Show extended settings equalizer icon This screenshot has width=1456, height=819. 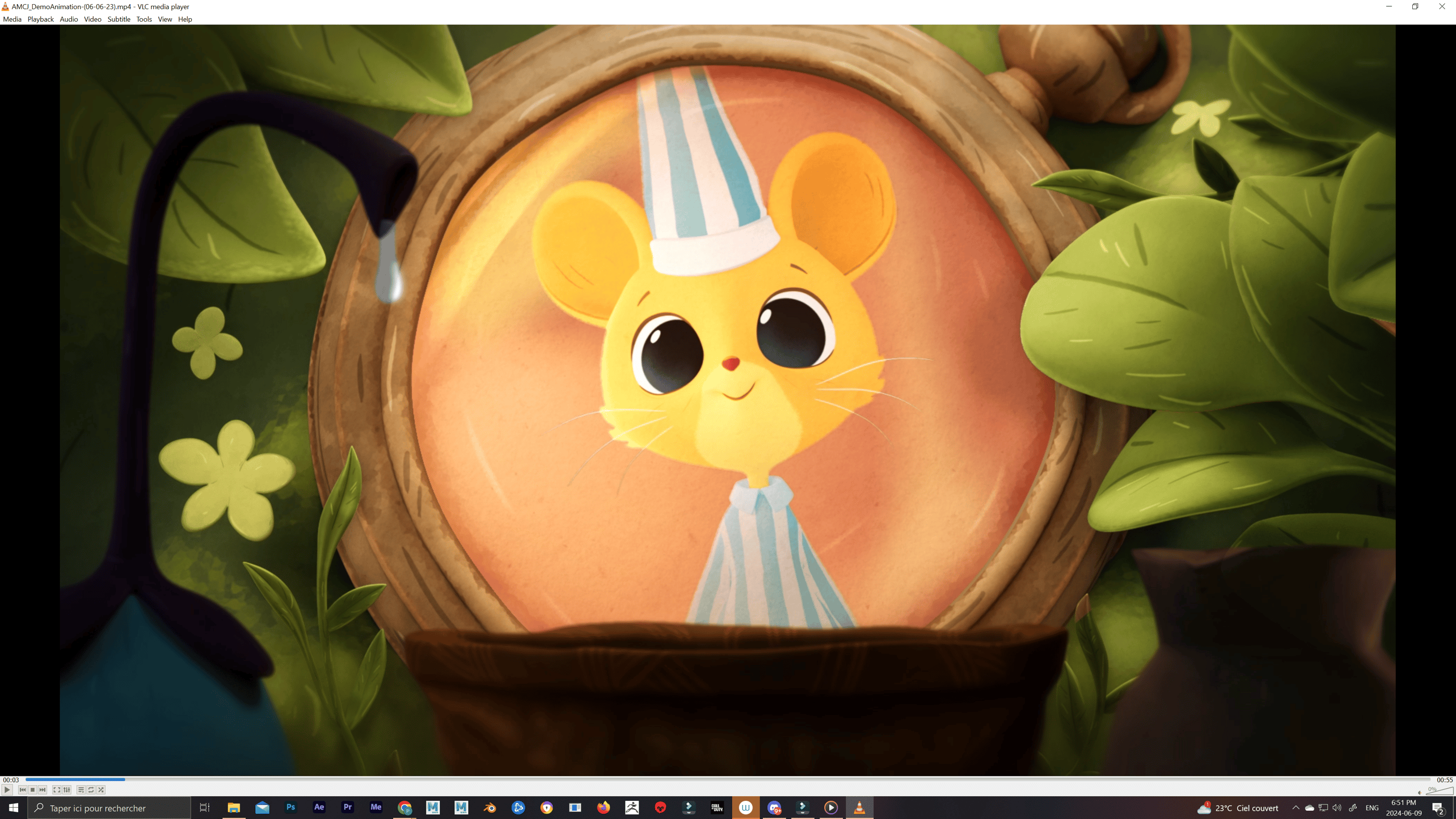click(x=67, y=789)
